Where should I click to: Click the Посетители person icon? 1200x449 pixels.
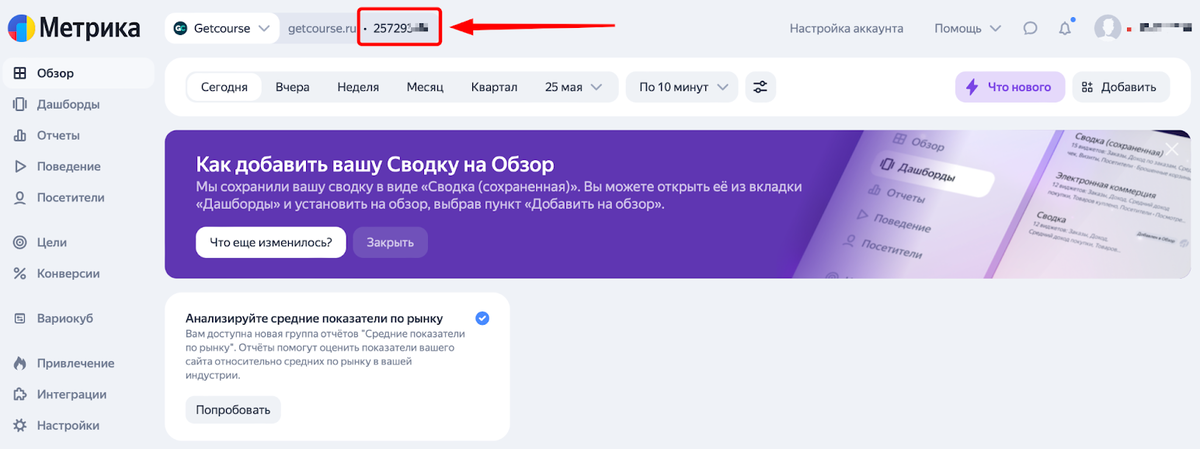click(19, 197)
